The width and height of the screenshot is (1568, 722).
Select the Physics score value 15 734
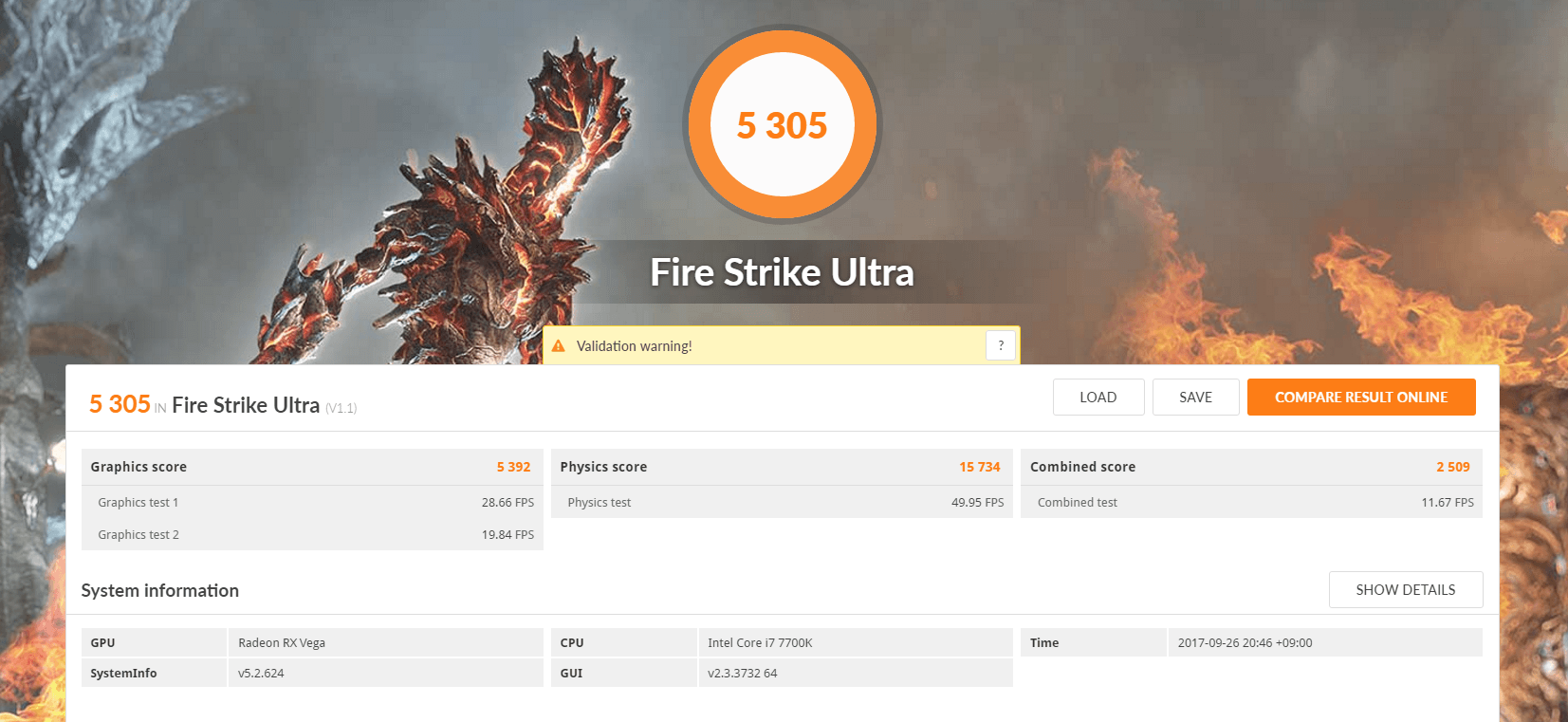[x=980, y=467]
